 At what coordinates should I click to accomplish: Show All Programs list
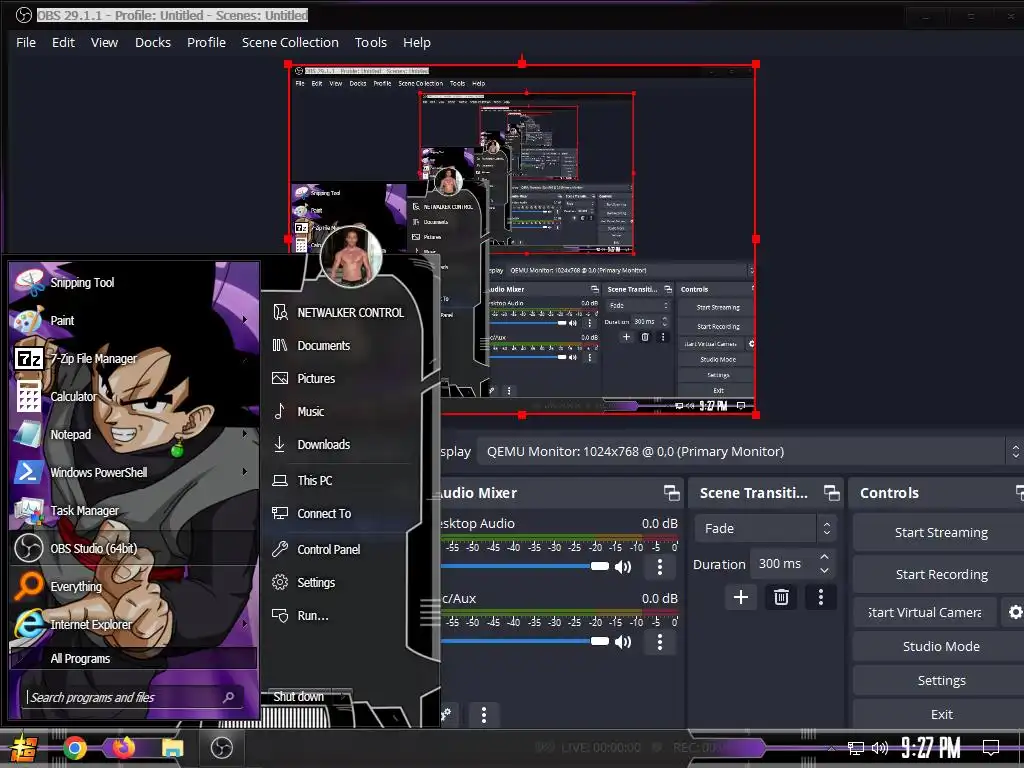[x=134, y=658]
